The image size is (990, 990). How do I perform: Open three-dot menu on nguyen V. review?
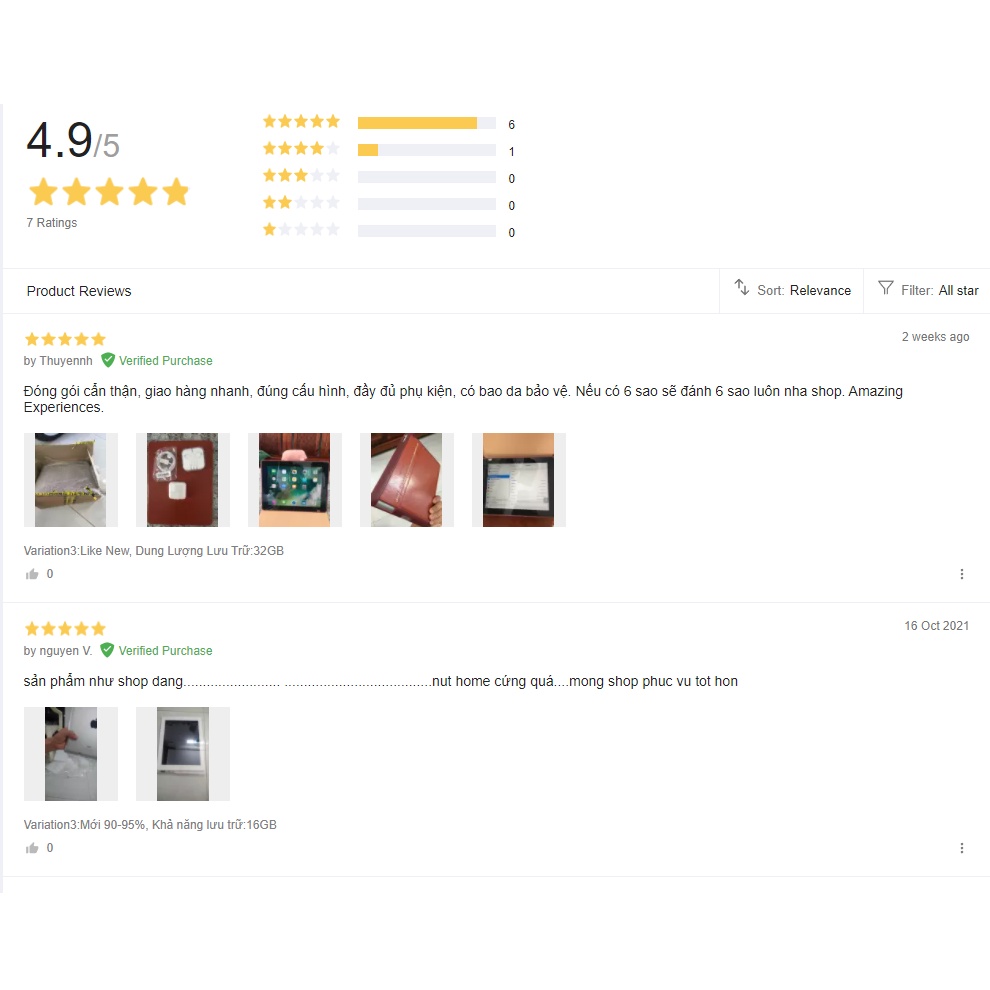[x=962, y=848]
